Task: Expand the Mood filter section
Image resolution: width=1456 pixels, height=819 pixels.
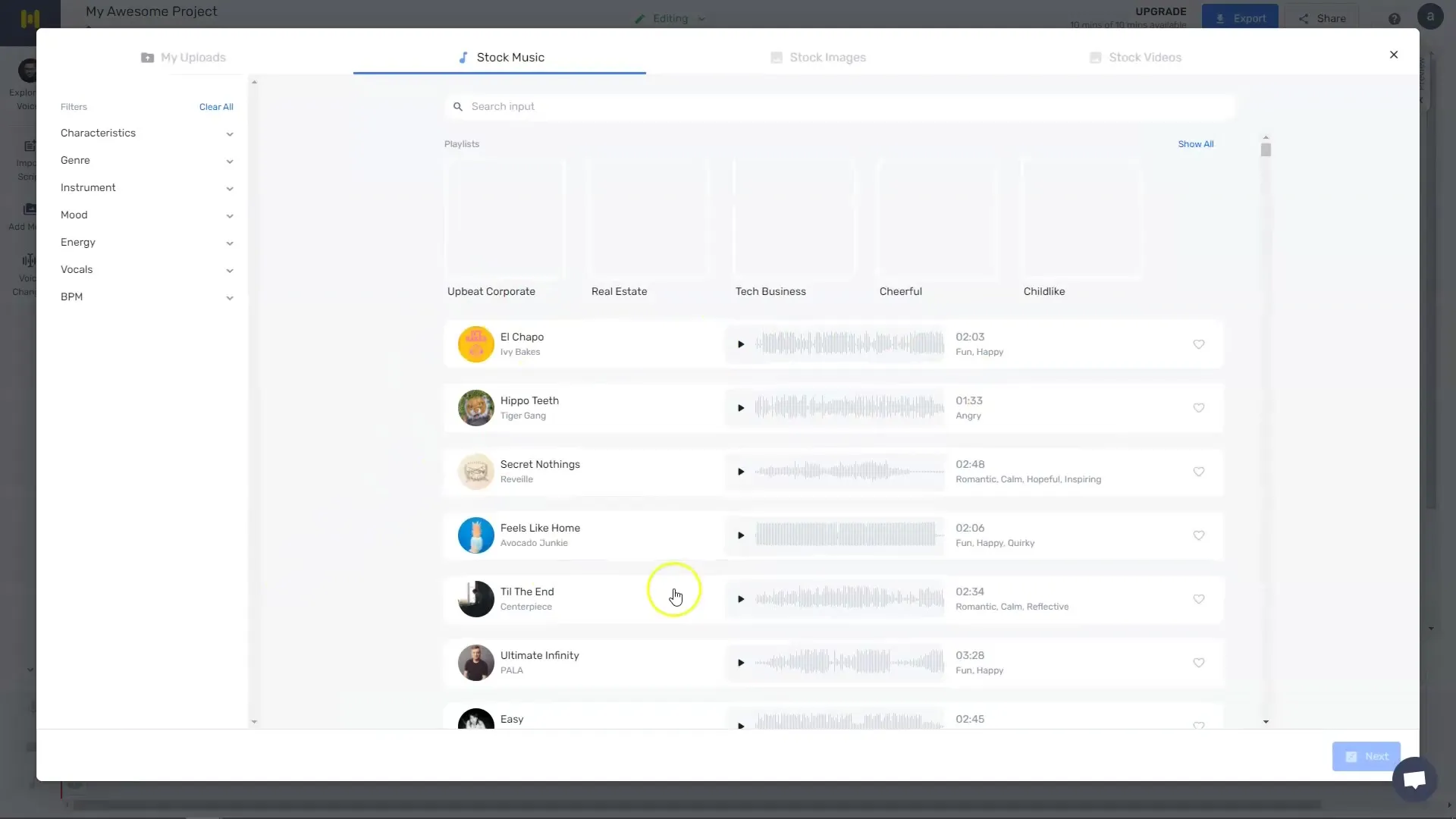Action: 147,215
